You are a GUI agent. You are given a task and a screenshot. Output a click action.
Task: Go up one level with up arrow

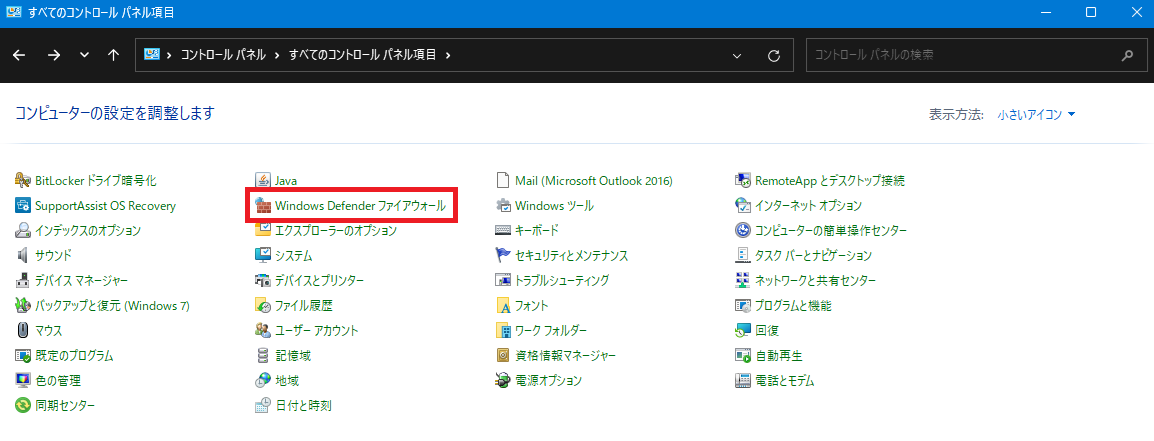pos(113,55)
